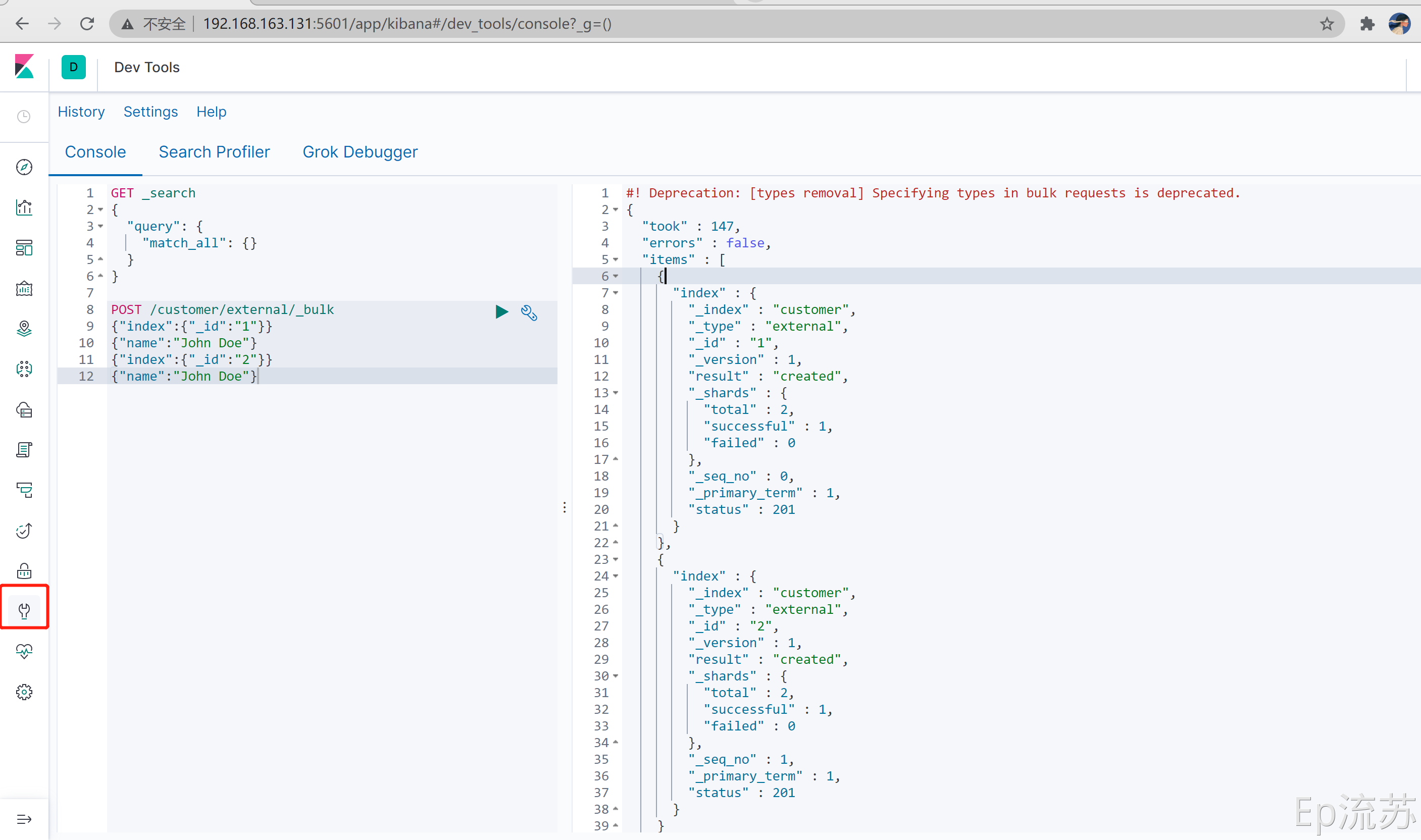Bookmark this page with star icon

1327,24
